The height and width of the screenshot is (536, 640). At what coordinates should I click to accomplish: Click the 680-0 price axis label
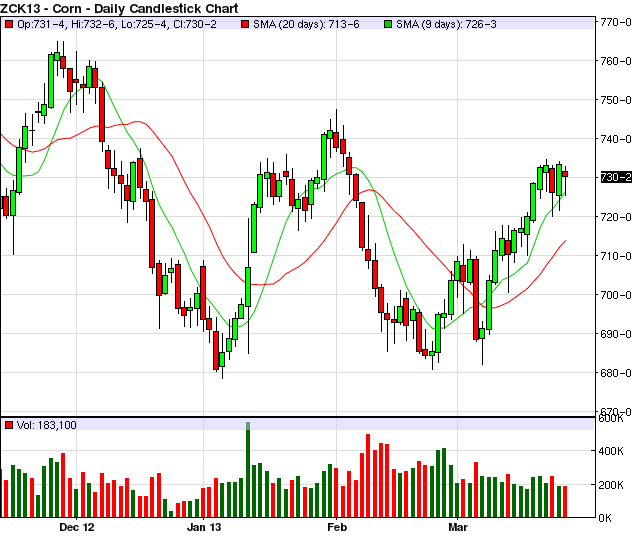pos(616,373)
